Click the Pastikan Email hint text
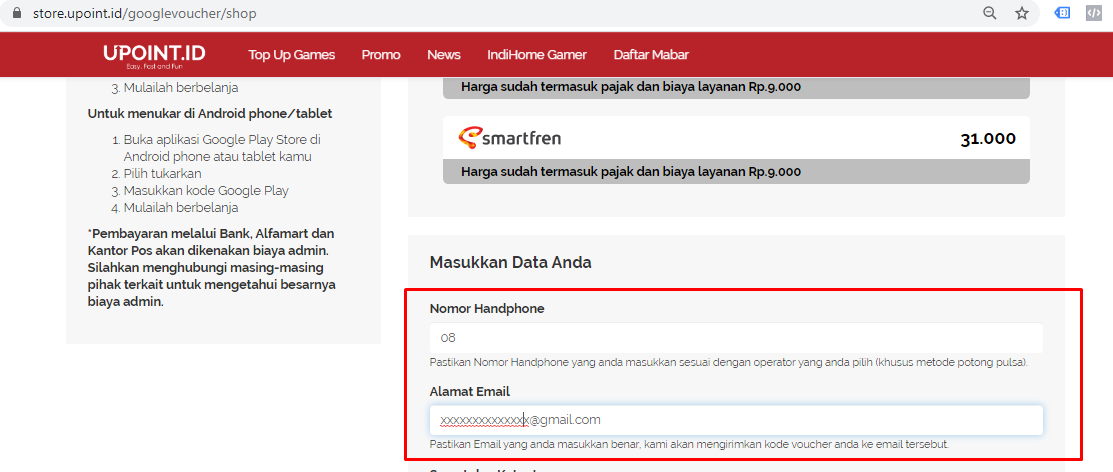 [x=689, y=445]
